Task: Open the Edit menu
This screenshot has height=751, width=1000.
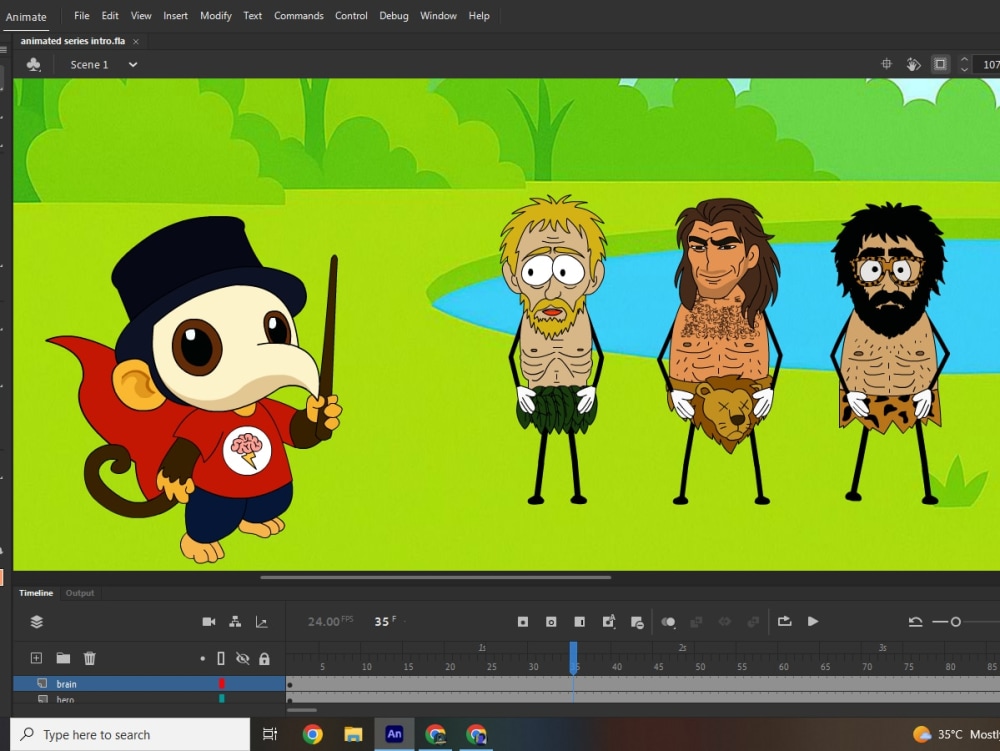Action: 110,15
